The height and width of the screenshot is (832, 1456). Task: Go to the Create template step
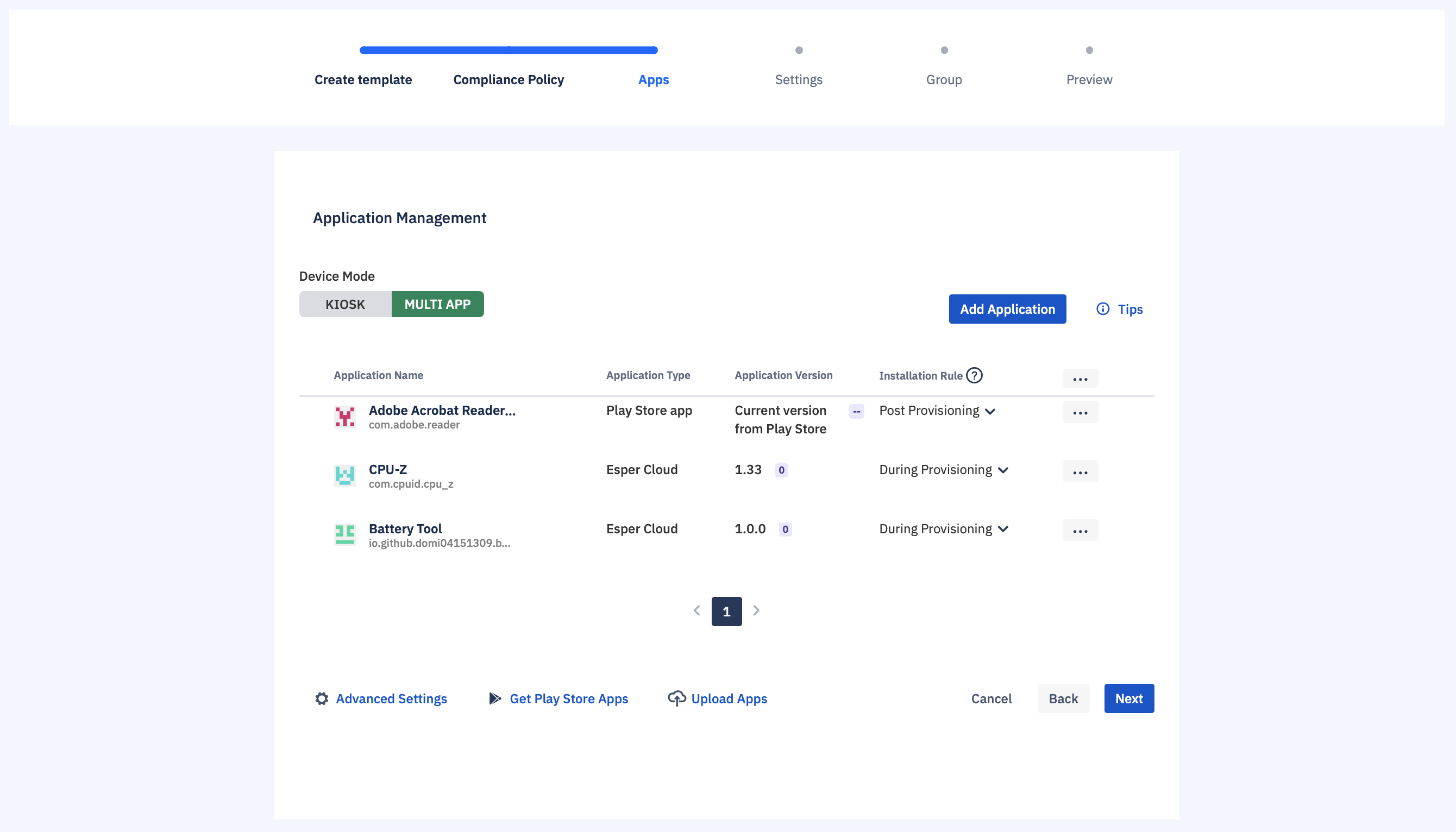[x=363, y=79]
